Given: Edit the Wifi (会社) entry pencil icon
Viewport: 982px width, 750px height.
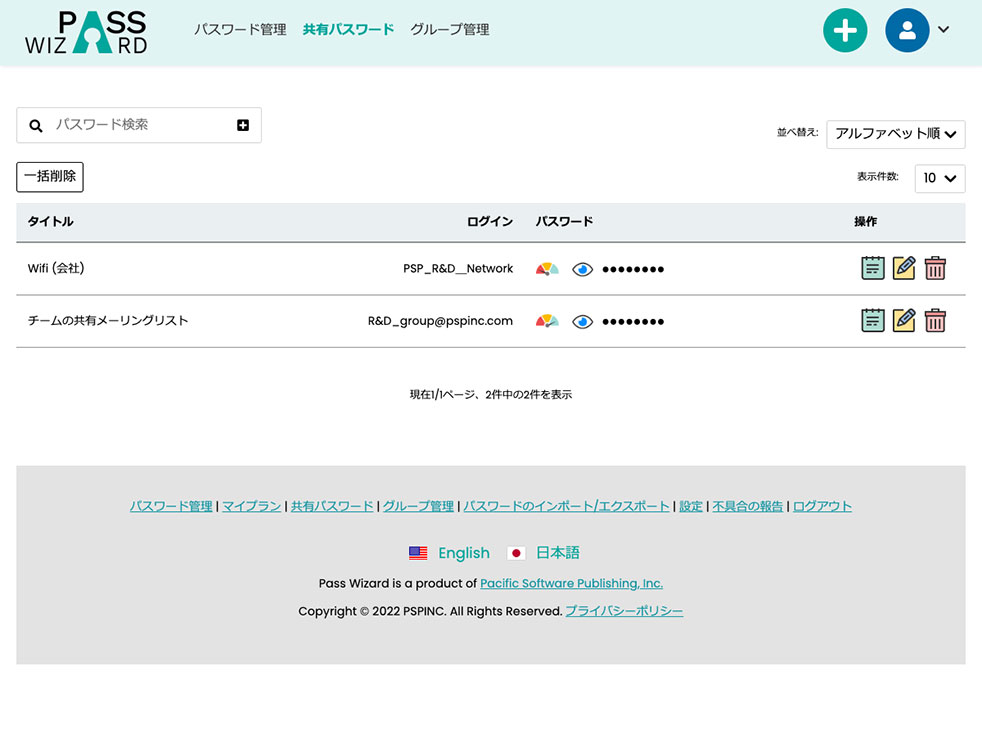Looking at the screenshot, I should tap(904, 268).
